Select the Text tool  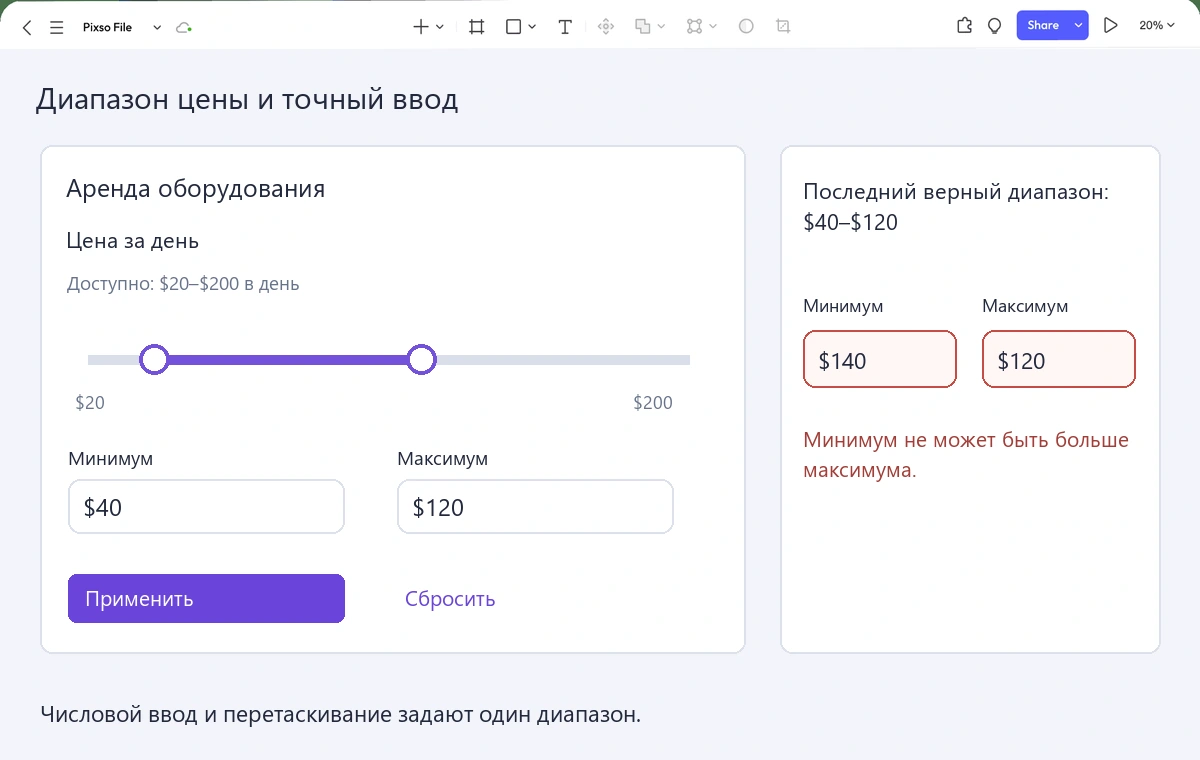[565, 27]
